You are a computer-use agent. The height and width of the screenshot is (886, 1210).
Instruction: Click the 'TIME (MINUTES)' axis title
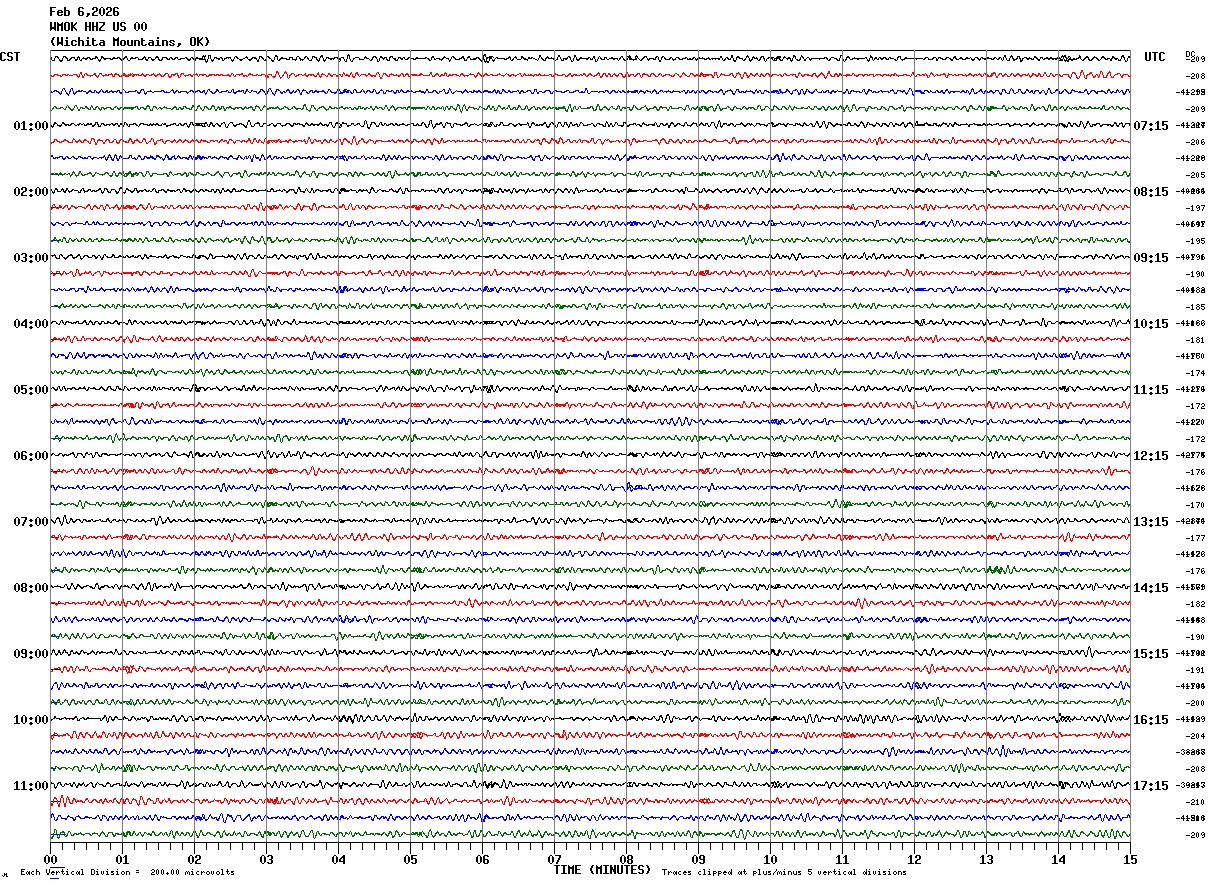tap(602, 870)
